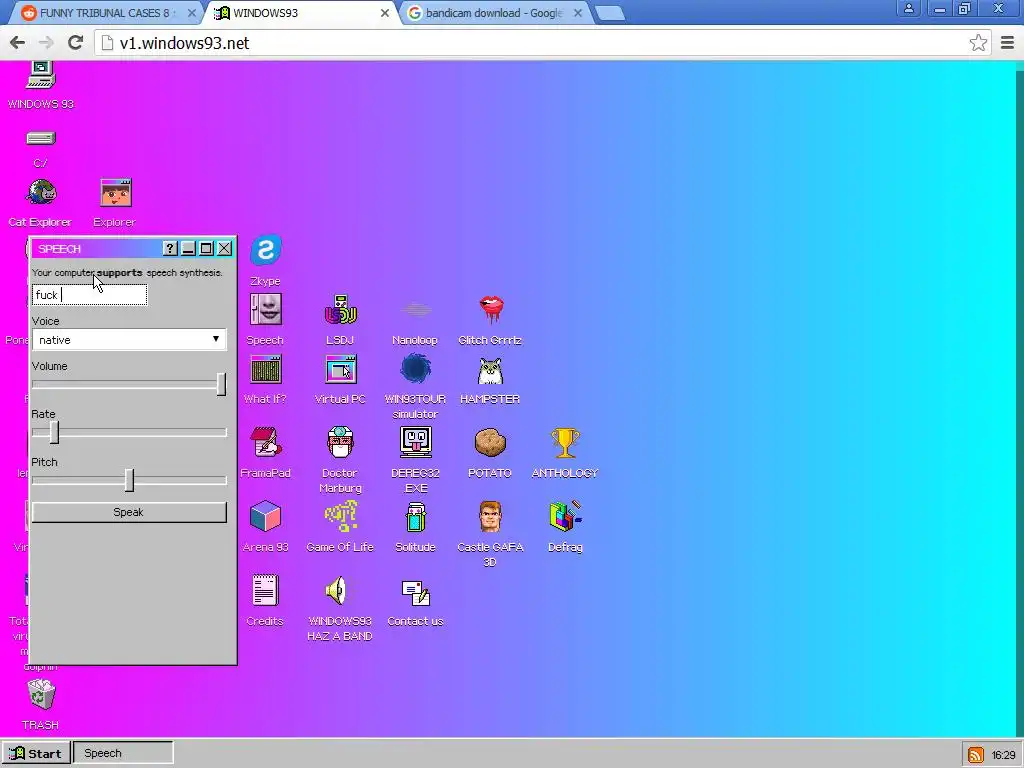Click the RSS feed tray icon
This screenshot has width=1024, height=768.
(x=976, y=754)
